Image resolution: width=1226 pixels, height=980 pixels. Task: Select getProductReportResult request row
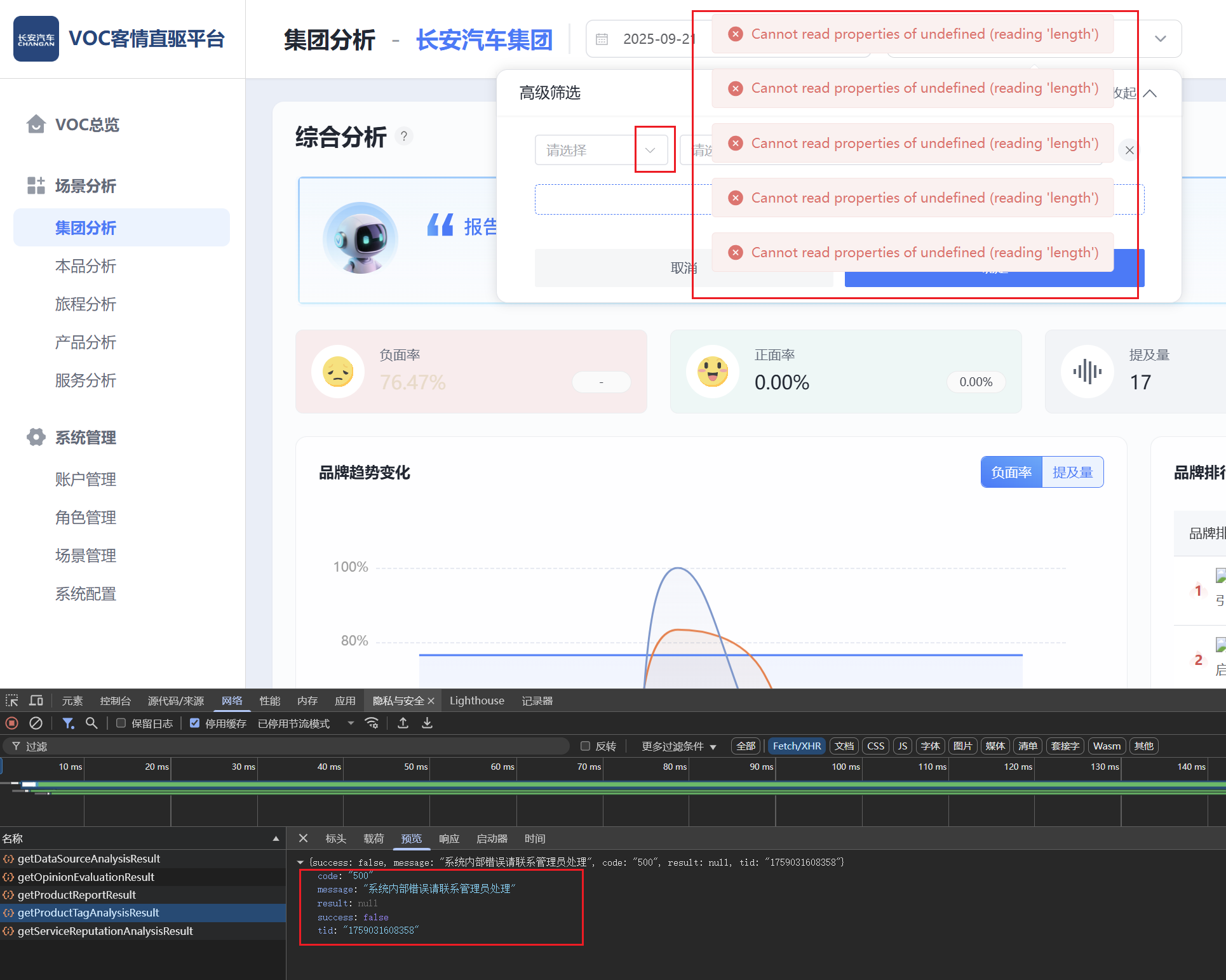[77, 894]
